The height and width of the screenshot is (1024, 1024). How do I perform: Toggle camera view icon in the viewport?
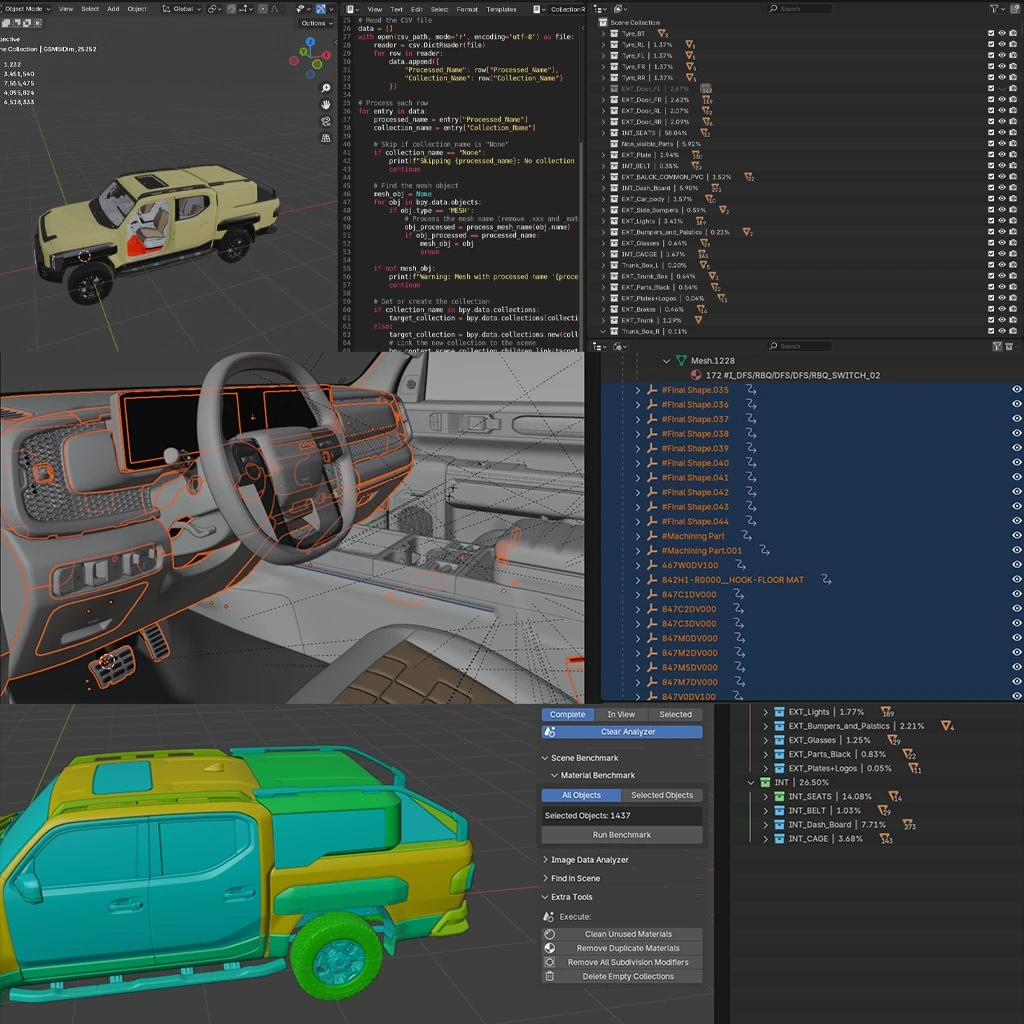tap(326, 121)
